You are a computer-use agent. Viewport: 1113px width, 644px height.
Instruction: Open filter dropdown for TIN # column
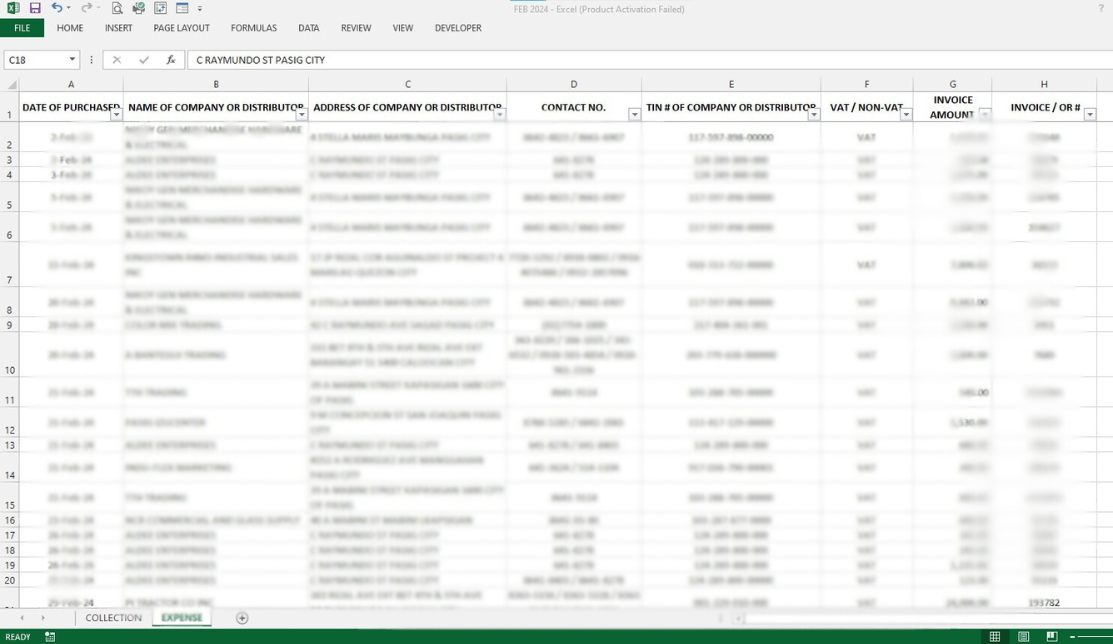click(x=814, y=114)
